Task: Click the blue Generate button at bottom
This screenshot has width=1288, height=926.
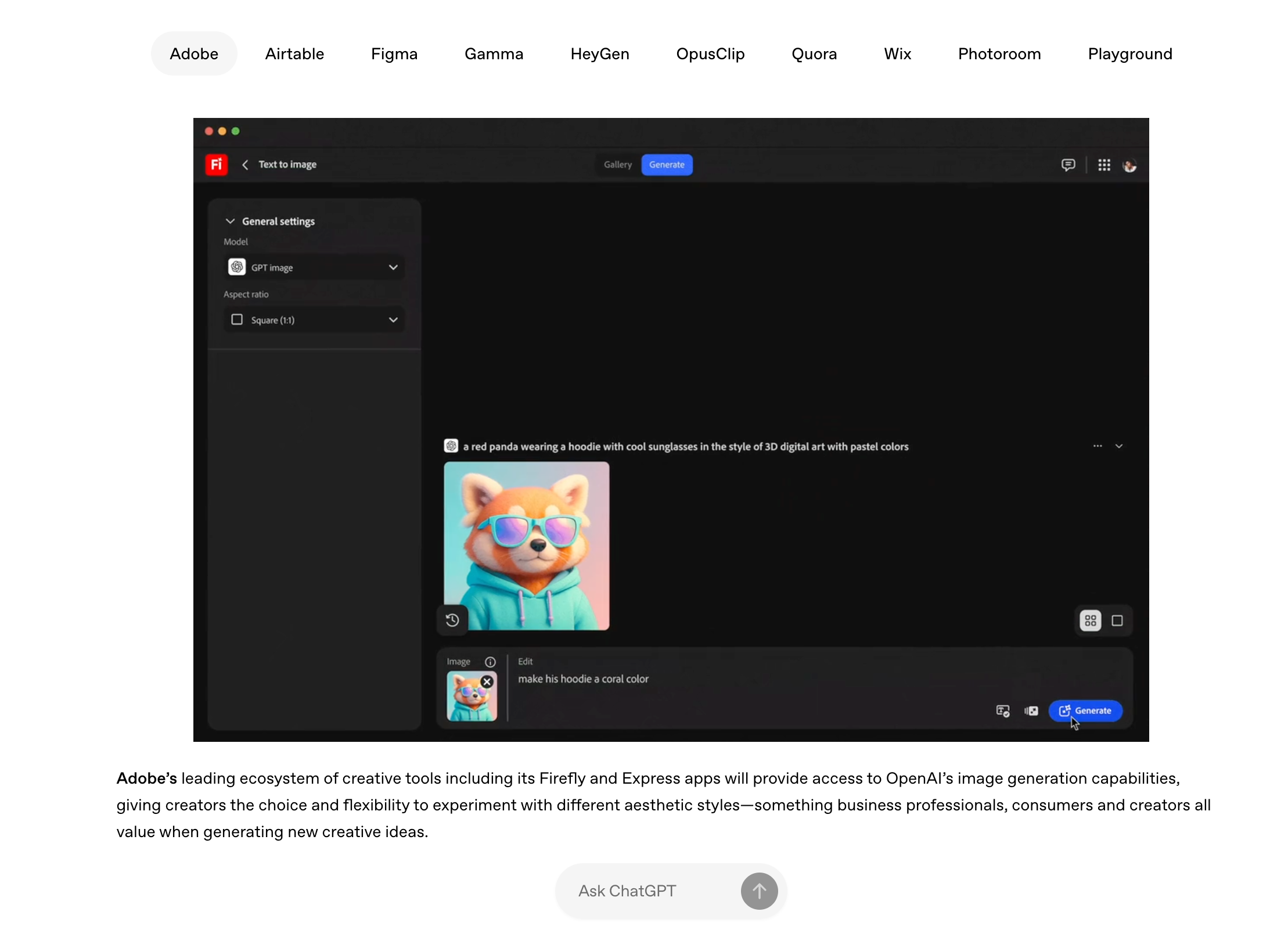Action: click(x=1085, y=711)
